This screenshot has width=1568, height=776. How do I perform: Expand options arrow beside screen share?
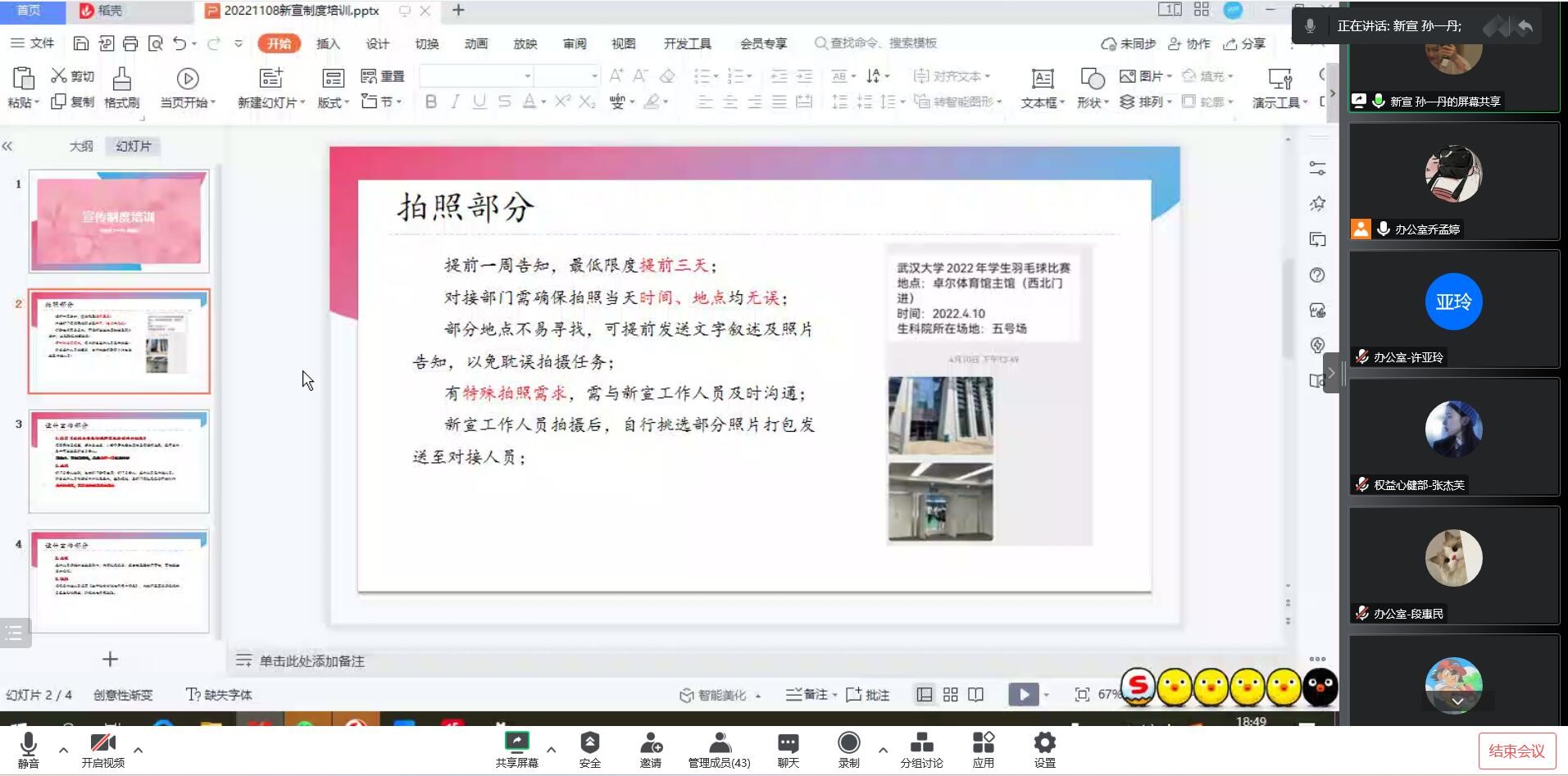click(551, 750)
